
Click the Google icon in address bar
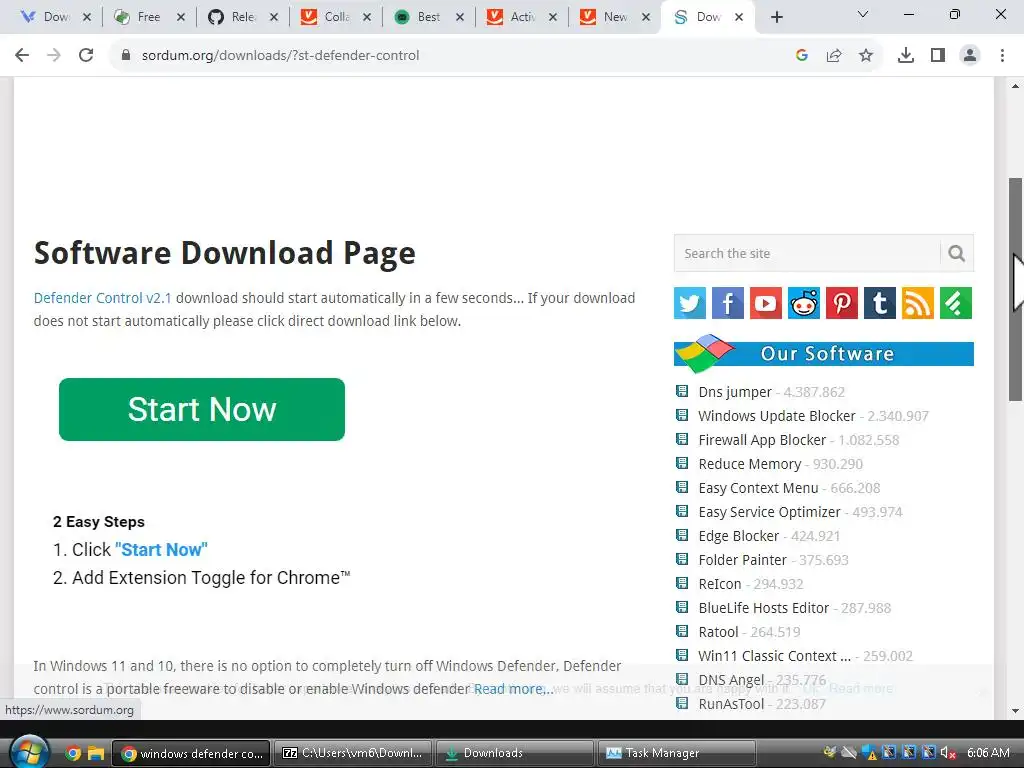[802, 56]
